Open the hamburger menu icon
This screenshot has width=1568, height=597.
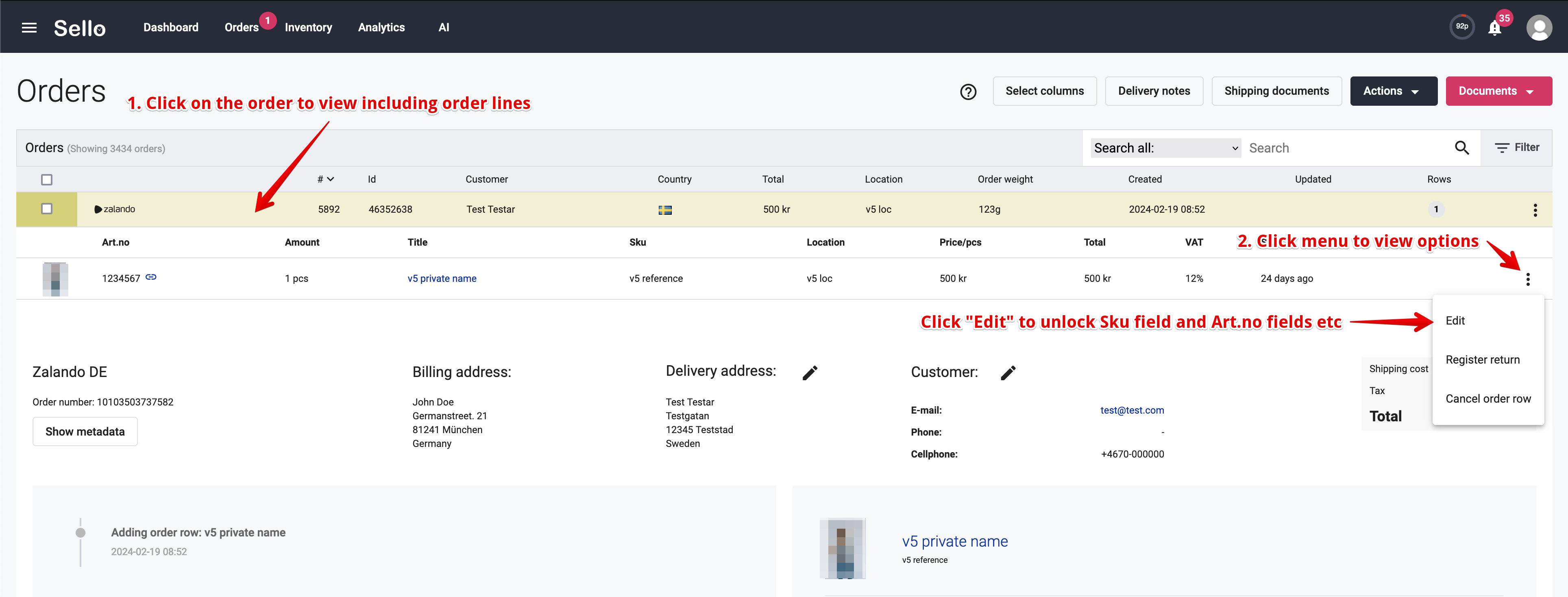29,27
